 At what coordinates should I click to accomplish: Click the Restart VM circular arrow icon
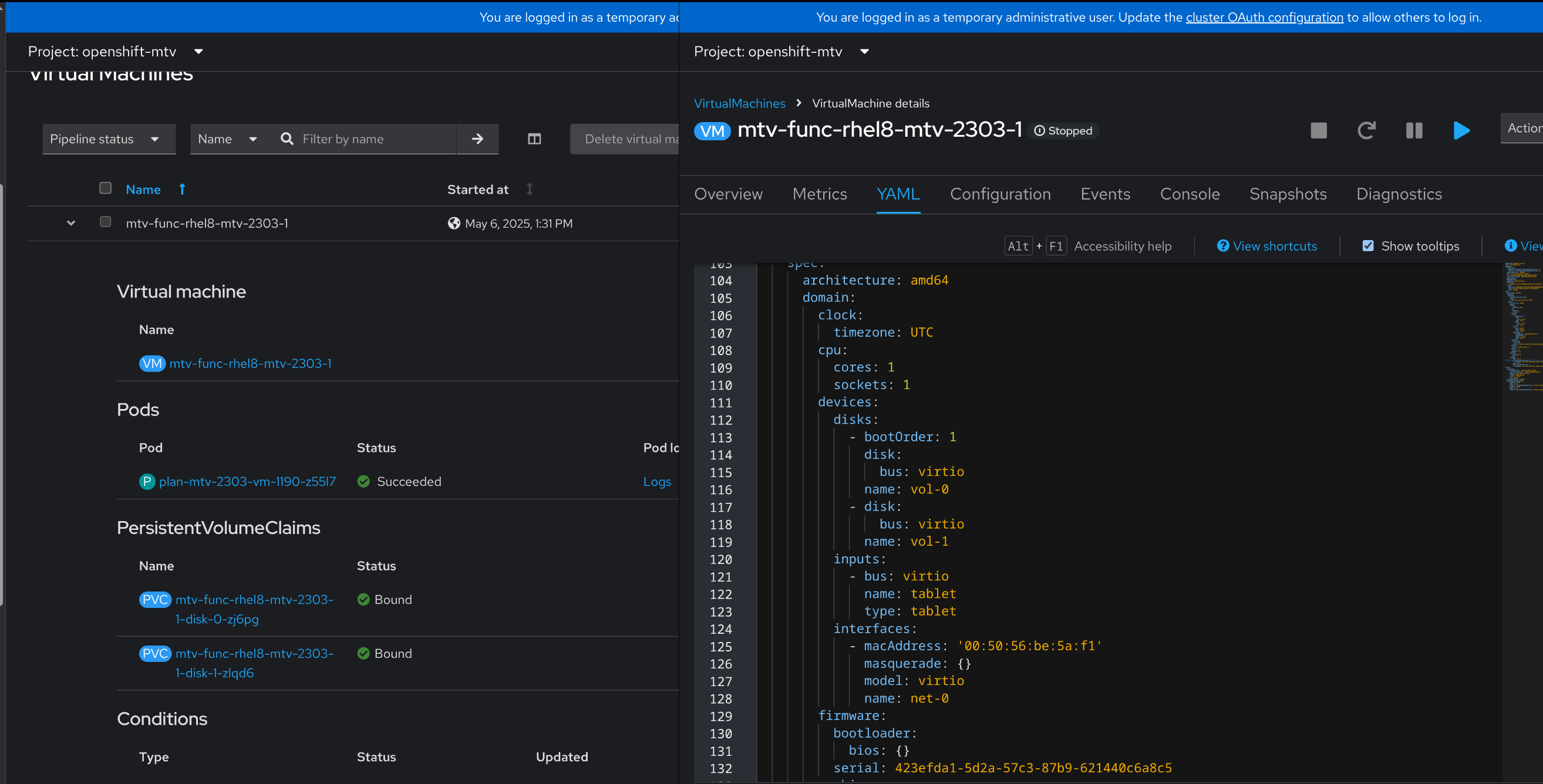pyautogui.click(x=1366, y=130)
